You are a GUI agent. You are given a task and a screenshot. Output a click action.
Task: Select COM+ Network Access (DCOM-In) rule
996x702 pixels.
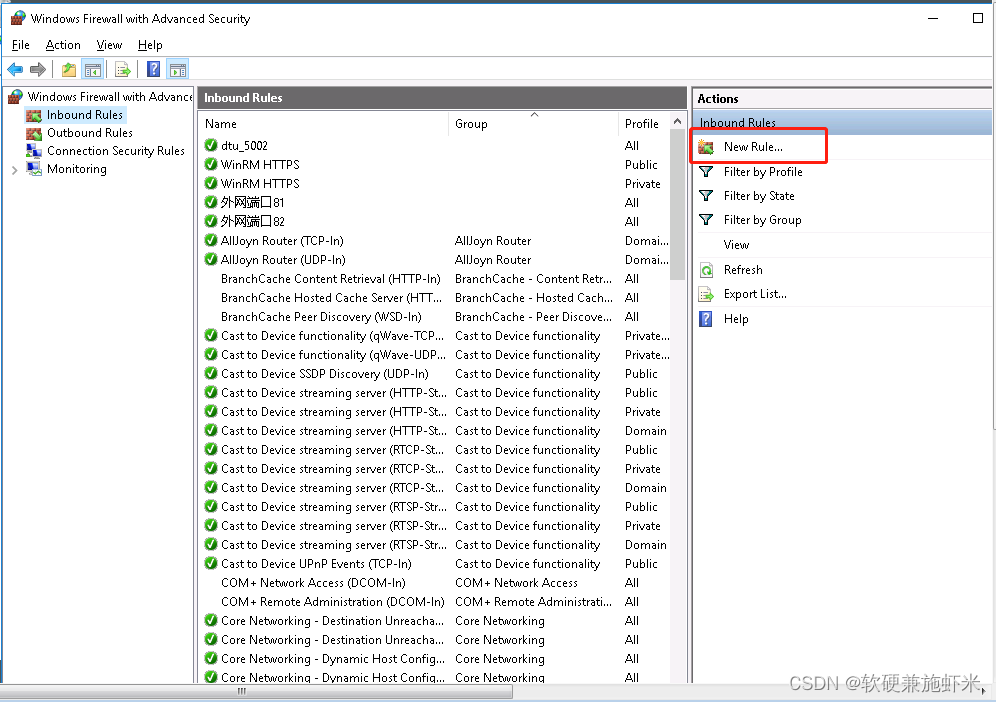pyautogui.click(x=434, y=583)
